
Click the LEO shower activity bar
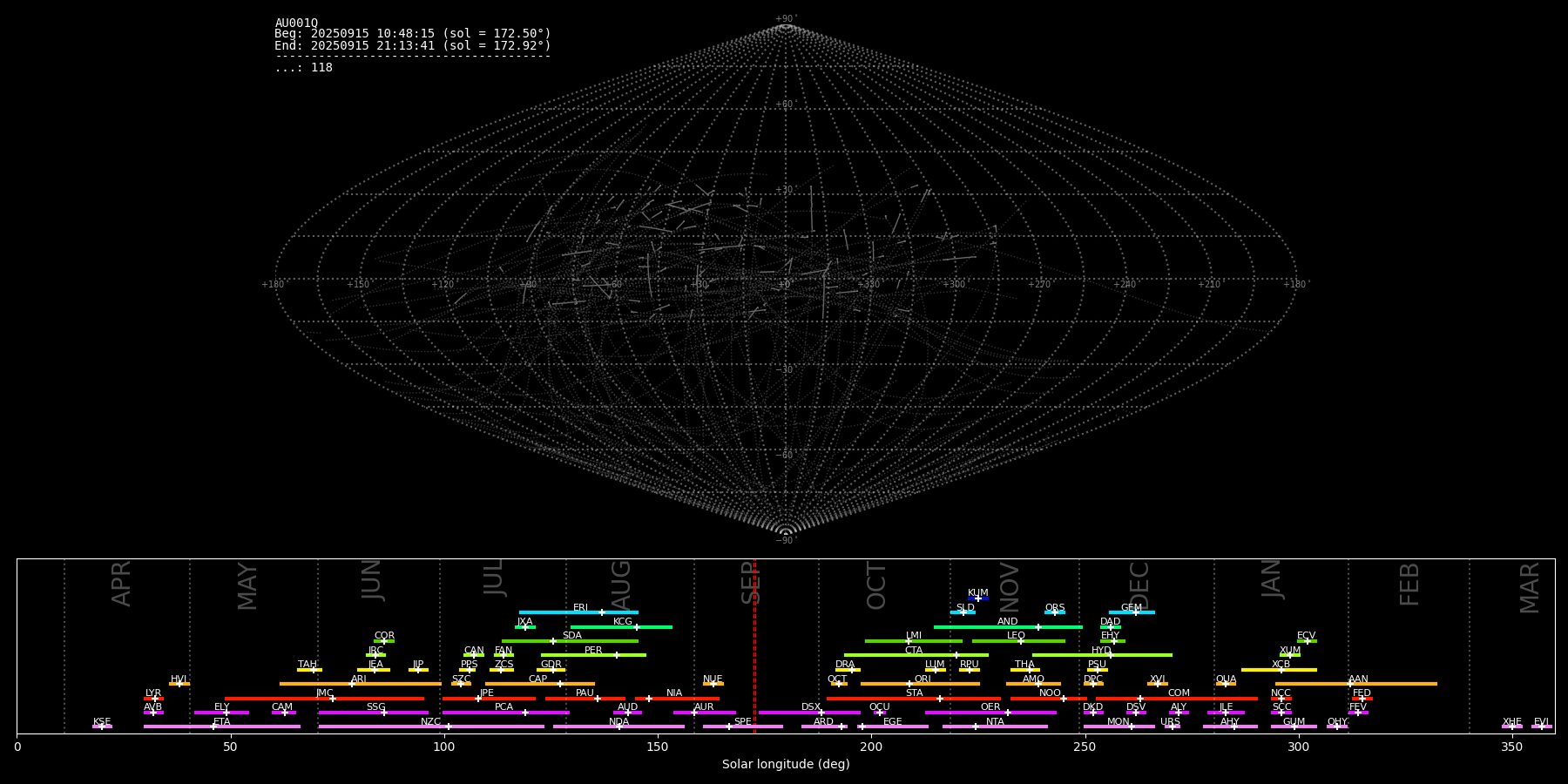click(1018, 641)
